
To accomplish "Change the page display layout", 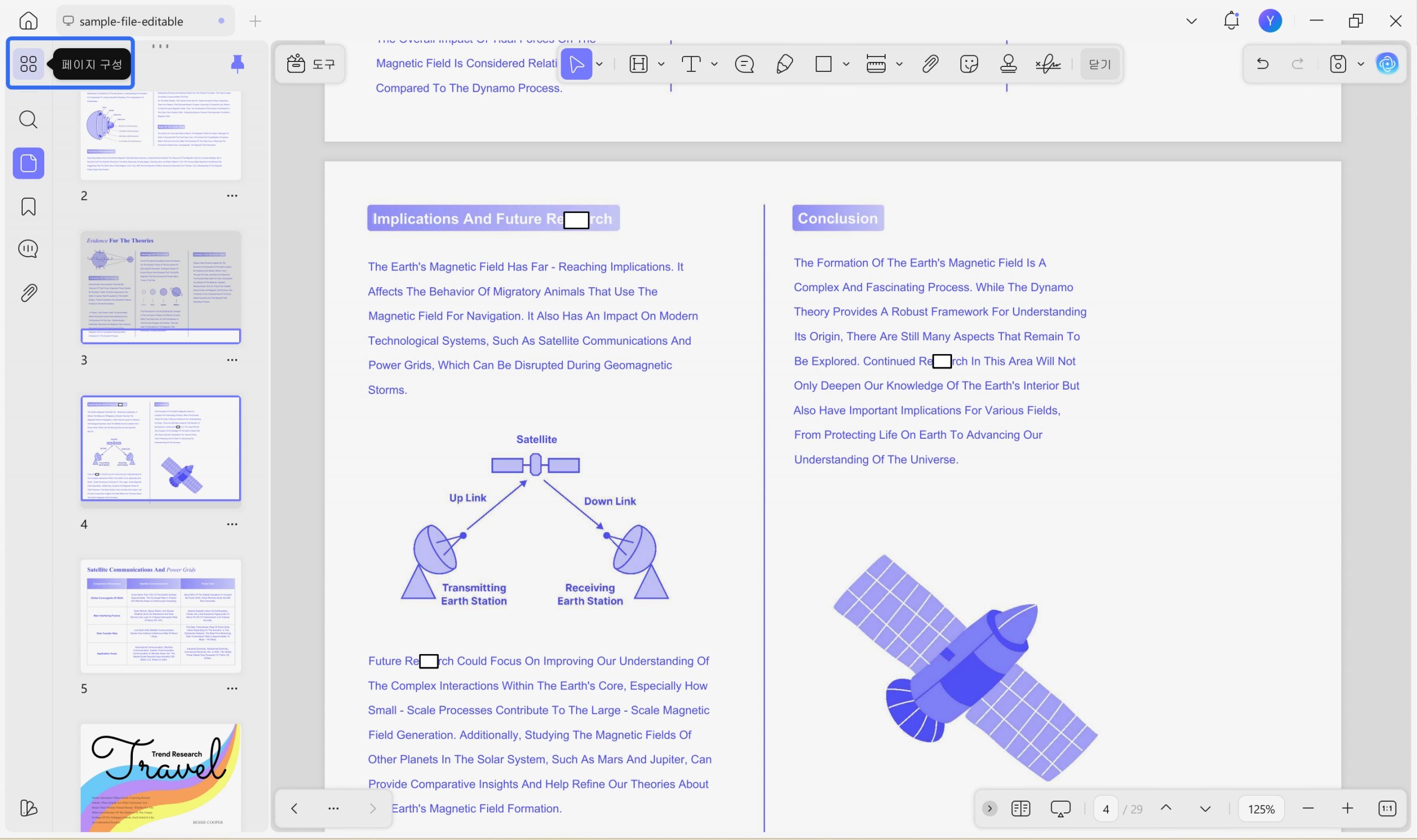I will click(1021, 808).
